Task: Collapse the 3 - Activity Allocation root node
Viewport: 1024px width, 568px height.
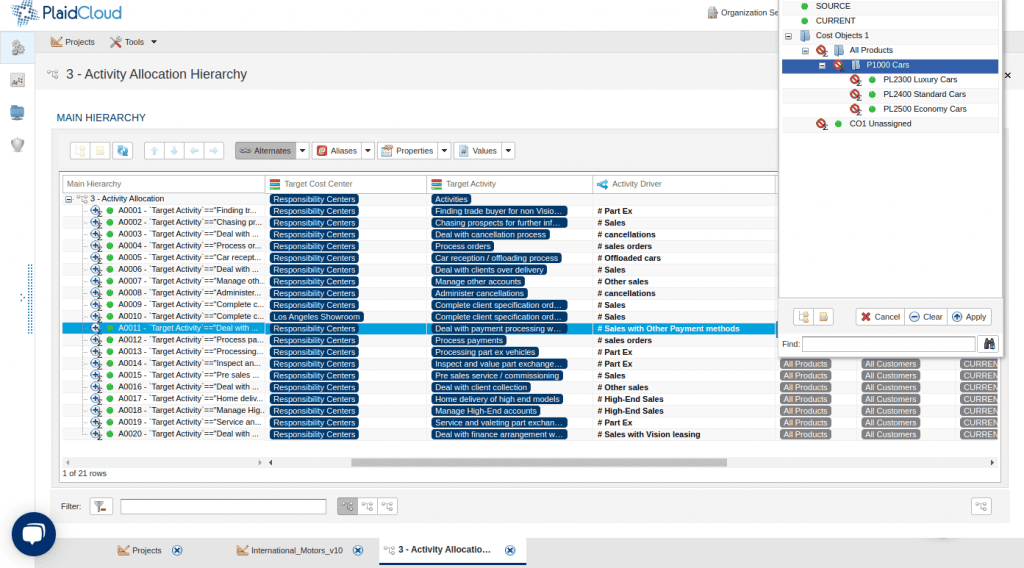Action: pos(69,199)
